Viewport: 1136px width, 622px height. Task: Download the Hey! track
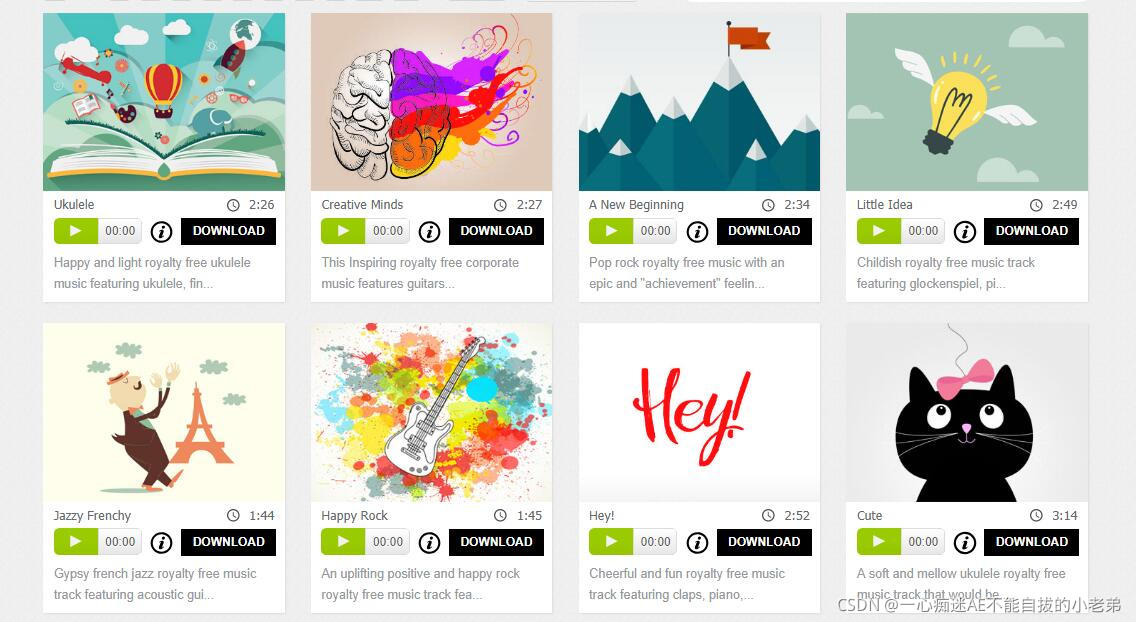point(764,542)
